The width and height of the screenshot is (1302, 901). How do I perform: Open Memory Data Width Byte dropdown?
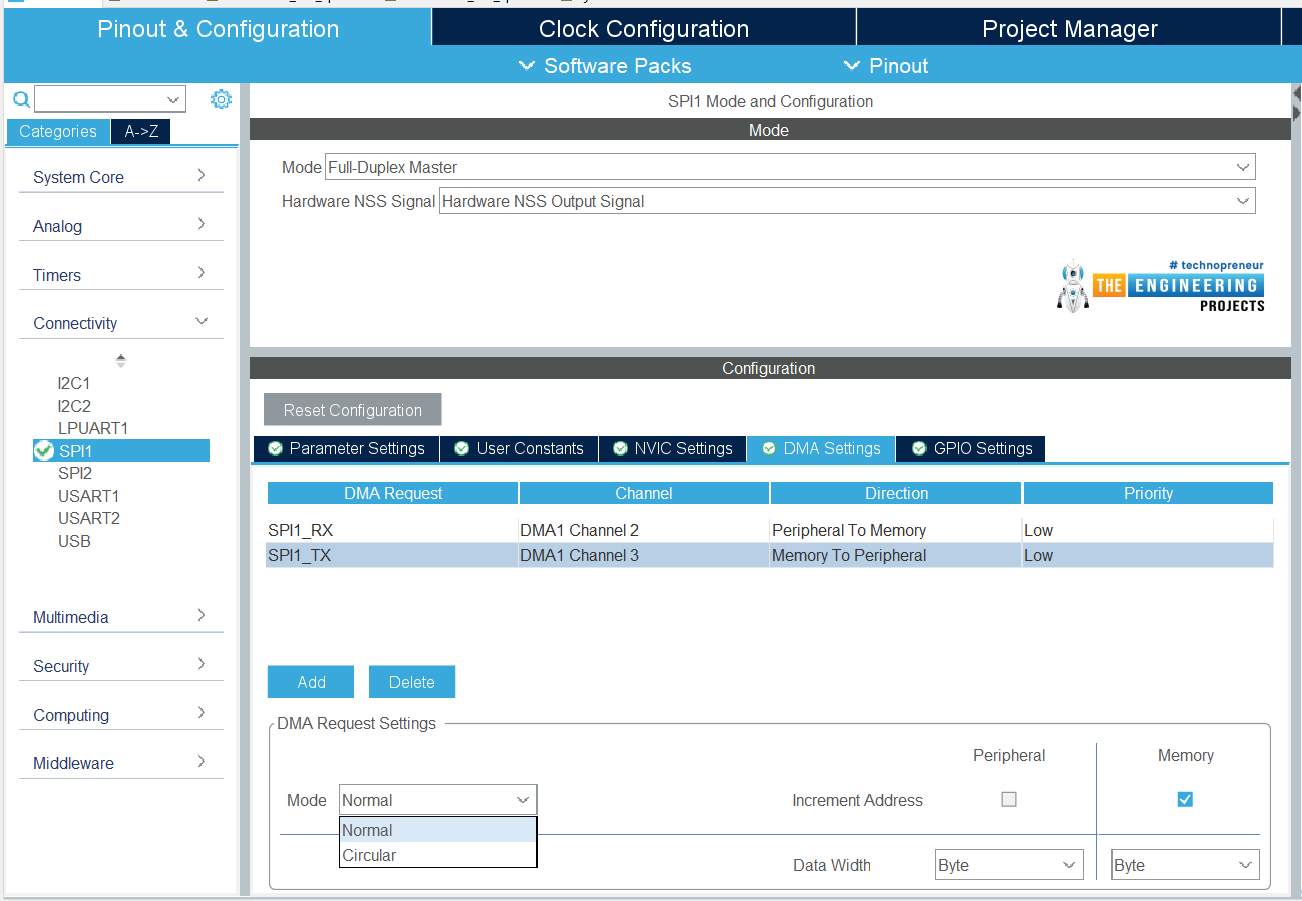[x=1185, y=865]
